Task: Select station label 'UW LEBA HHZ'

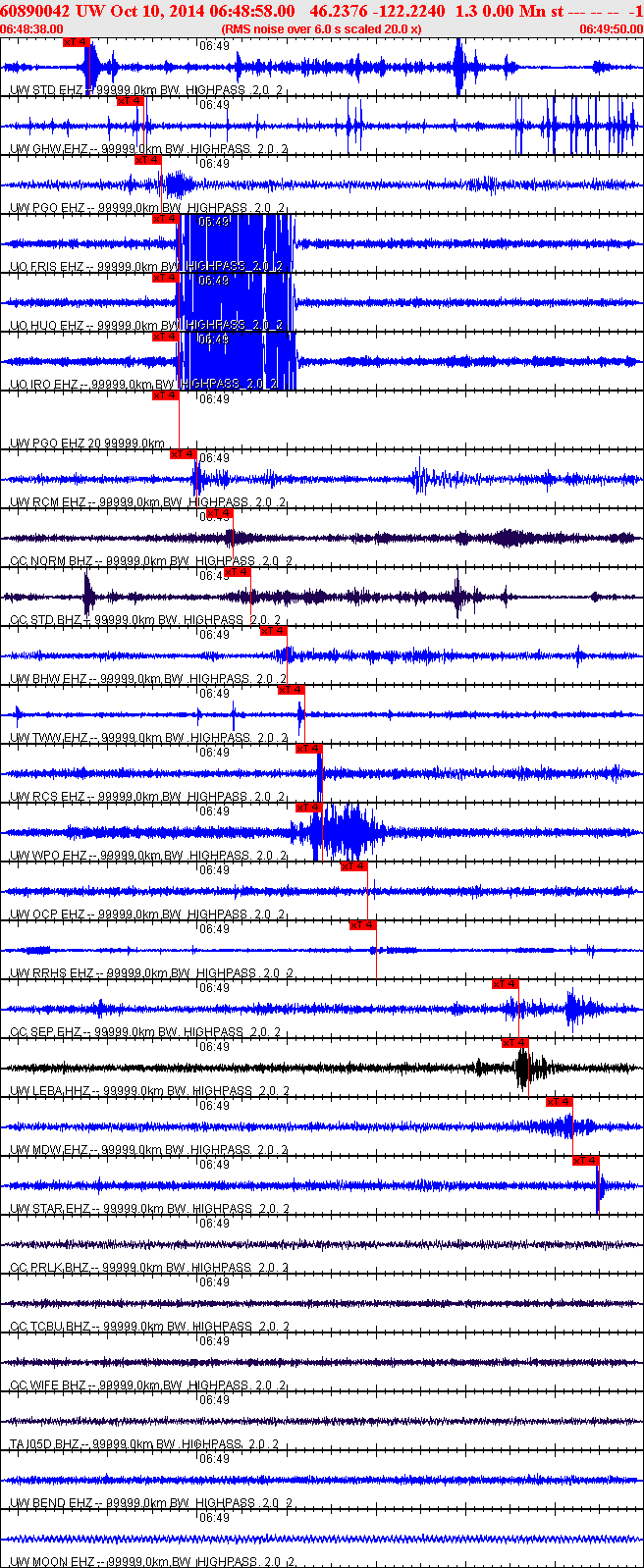Action: [x=51, y=1091]
